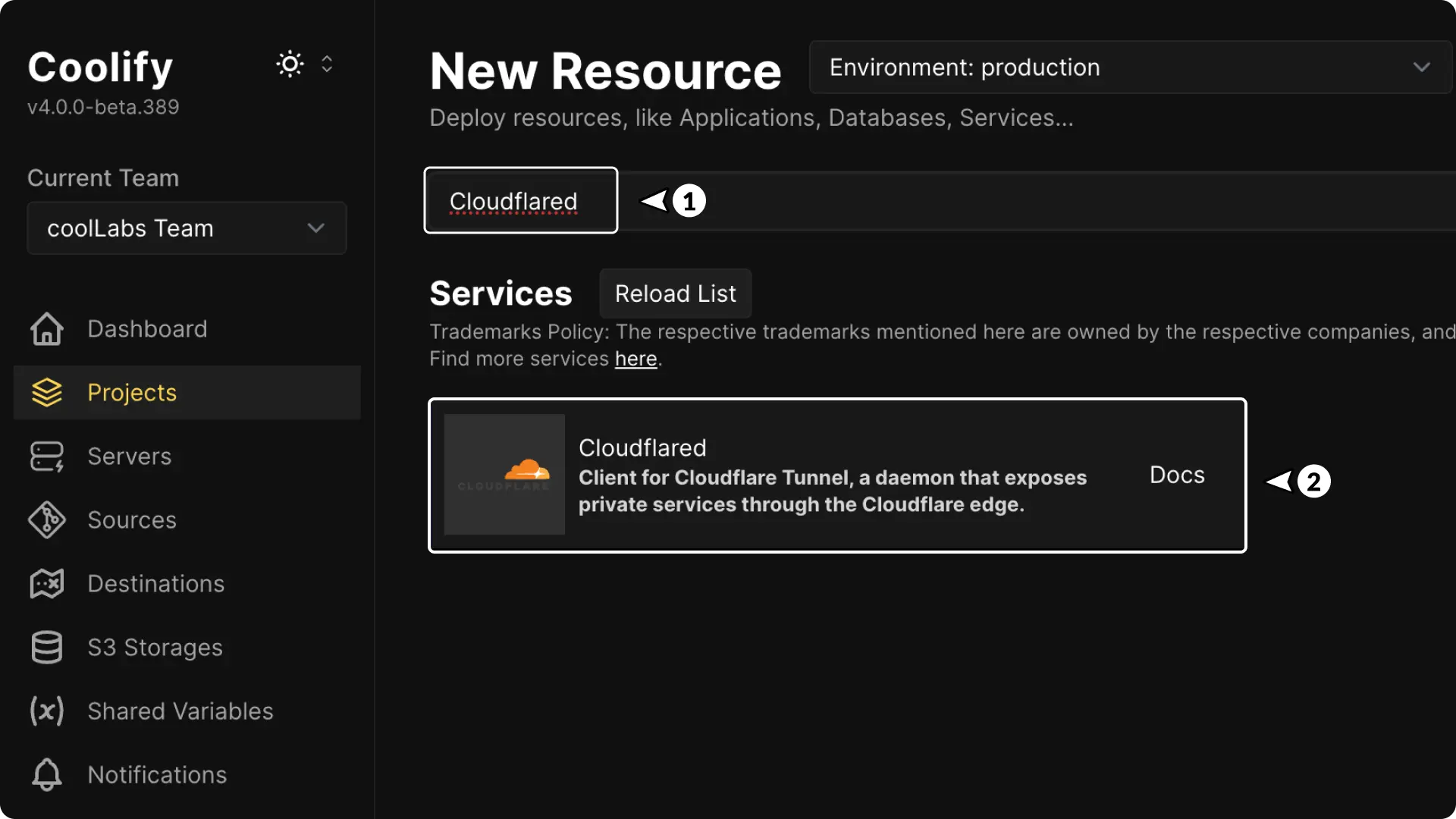Image resolution: width=1456 pixels, height=819 pixels.
Task: Open Shared Variables menu item
Action: click(180, 711)
